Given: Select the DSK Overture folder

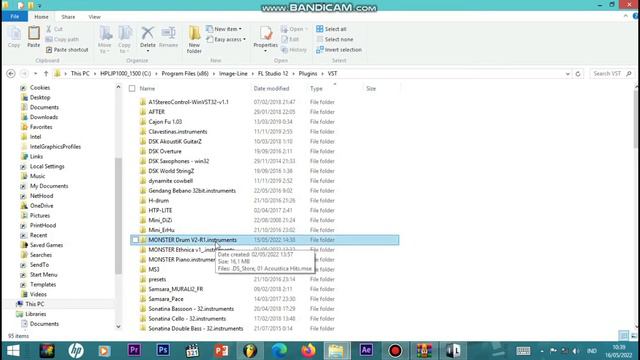Looking at the screenshot, I should tap(165, 151).
